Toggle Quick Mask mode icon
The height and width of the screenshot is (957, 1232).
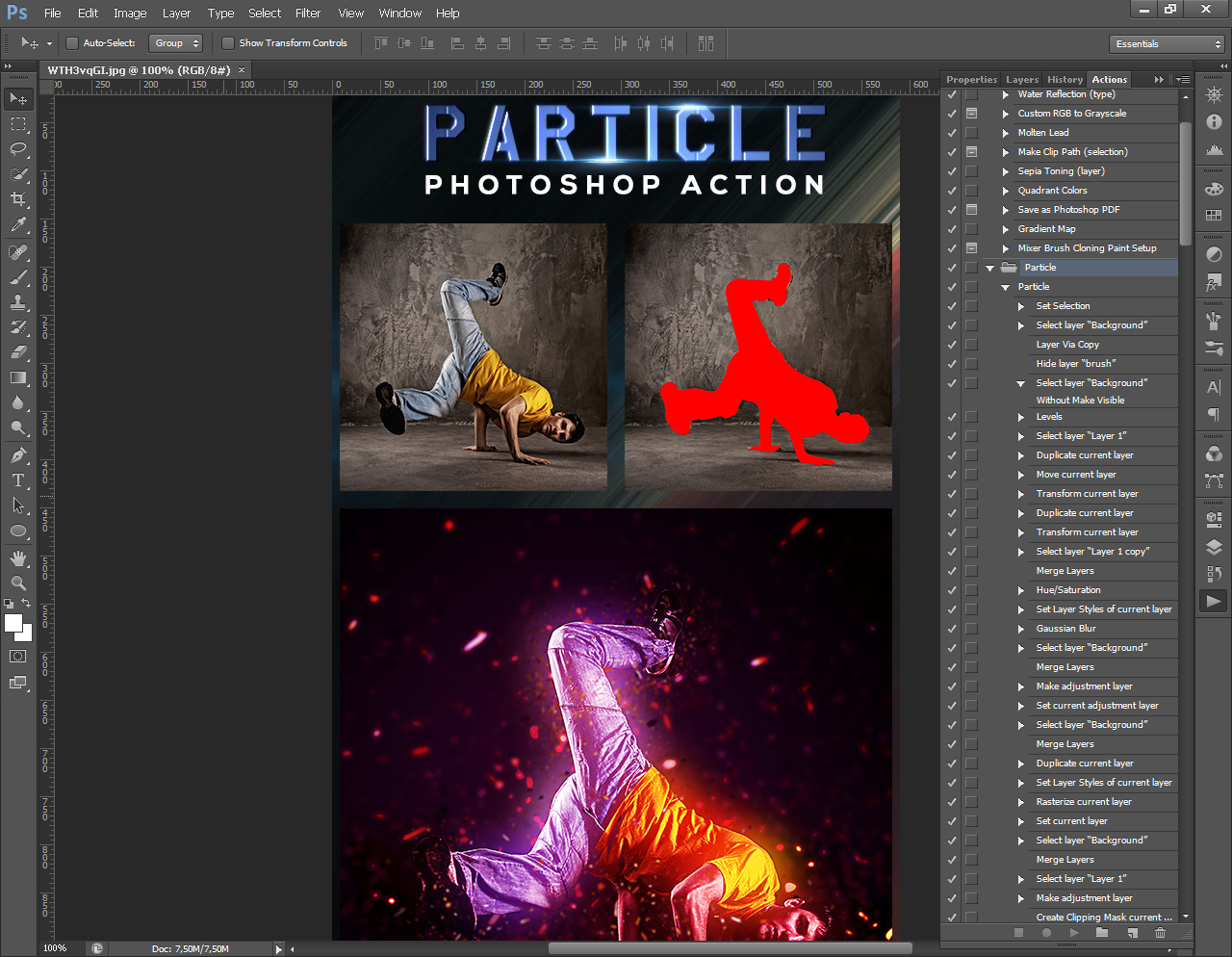click(x=17, y=656)
